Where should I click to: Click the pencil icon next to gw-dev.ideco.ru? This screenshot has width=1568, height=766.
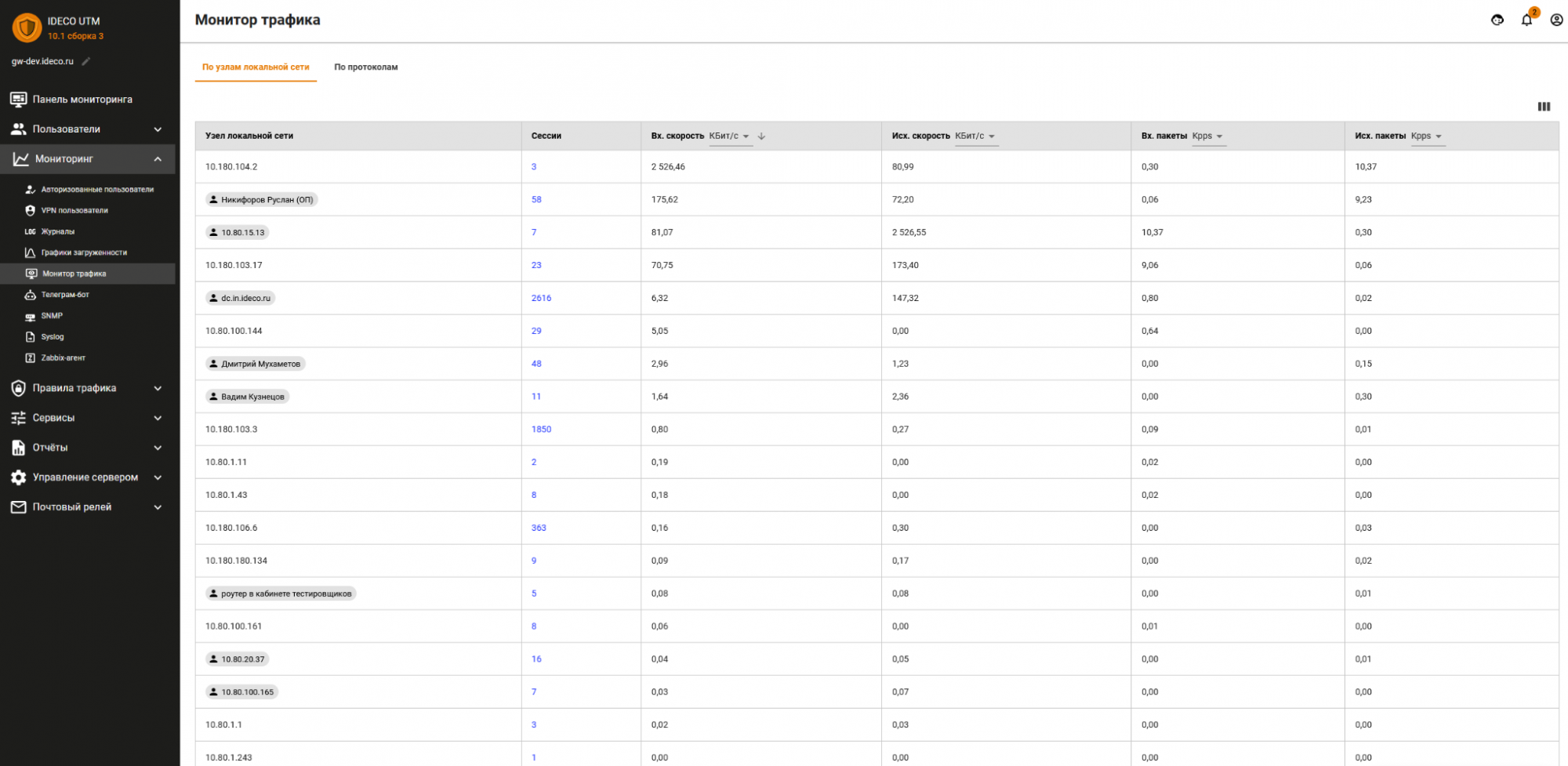coord(86,61)
